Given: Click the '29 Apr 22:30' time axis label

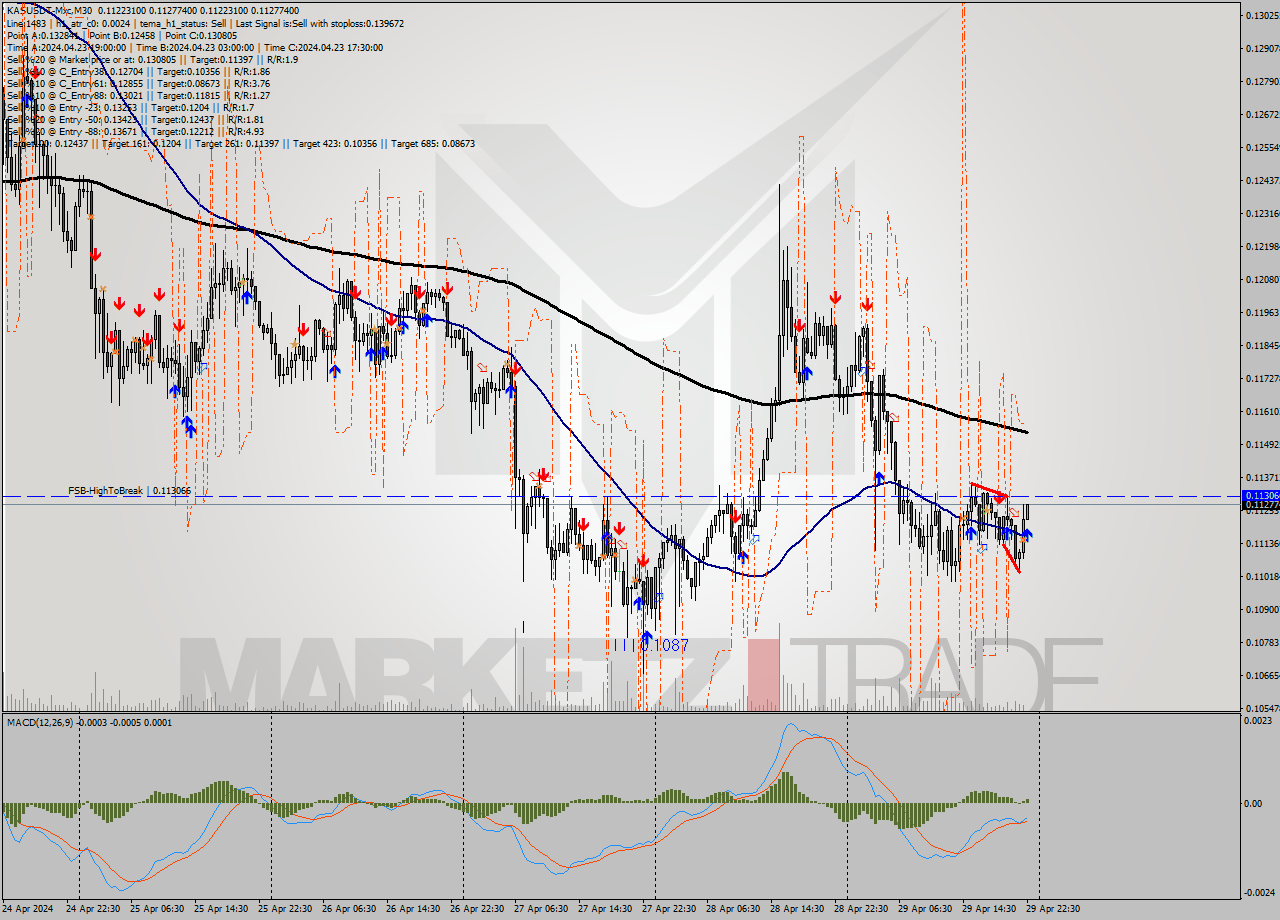Looking at the screenshot, I should pos(1053,909).
